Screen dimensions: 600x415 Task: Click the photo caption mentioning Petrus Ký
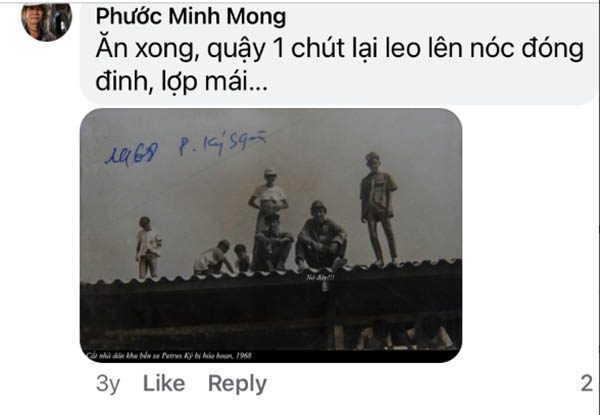(x=169, y=355)
